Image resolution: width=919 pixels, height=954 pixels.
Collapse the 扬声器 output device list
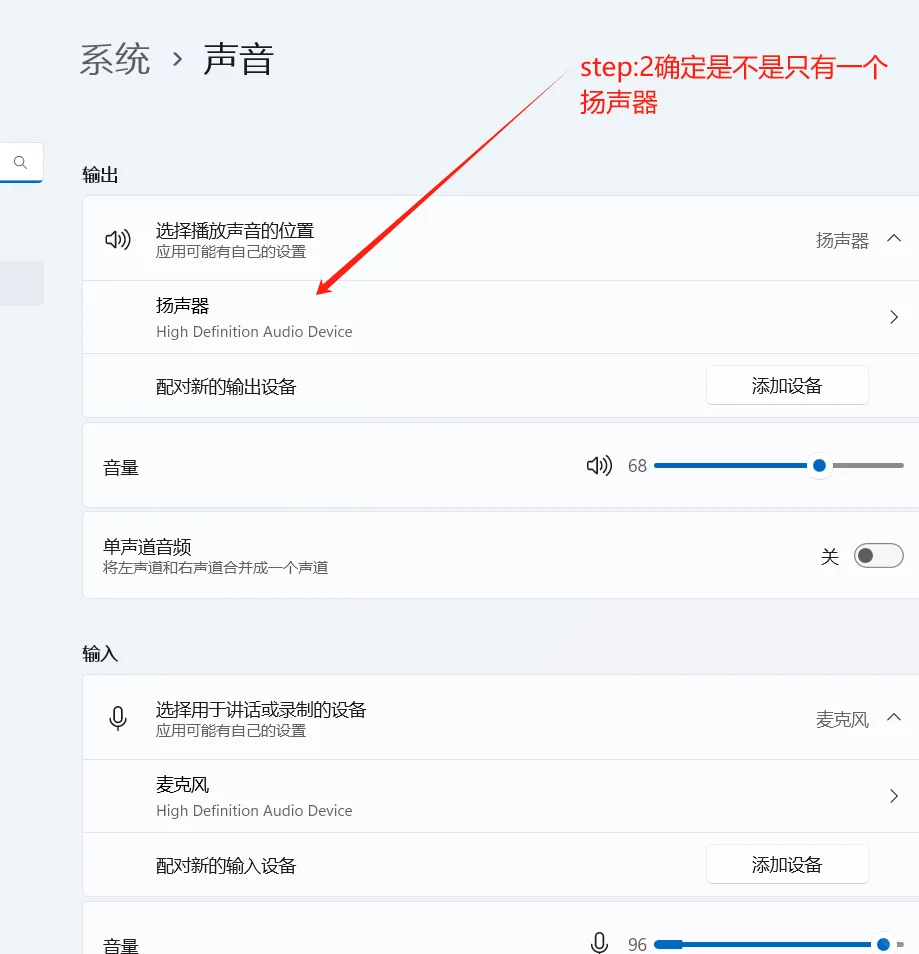click(x=895, y=239)
